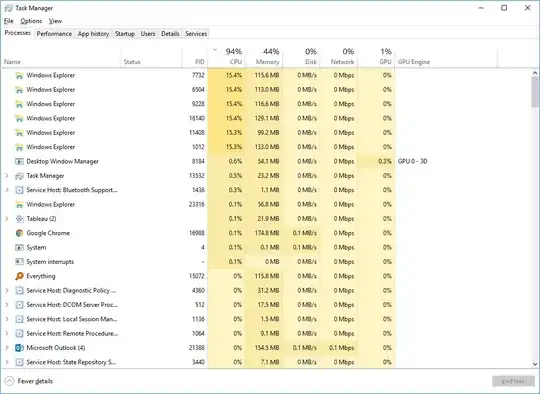Screen dimensions: 540x394
Task: Sort by the GPU column header
Action: coord(376,57)
